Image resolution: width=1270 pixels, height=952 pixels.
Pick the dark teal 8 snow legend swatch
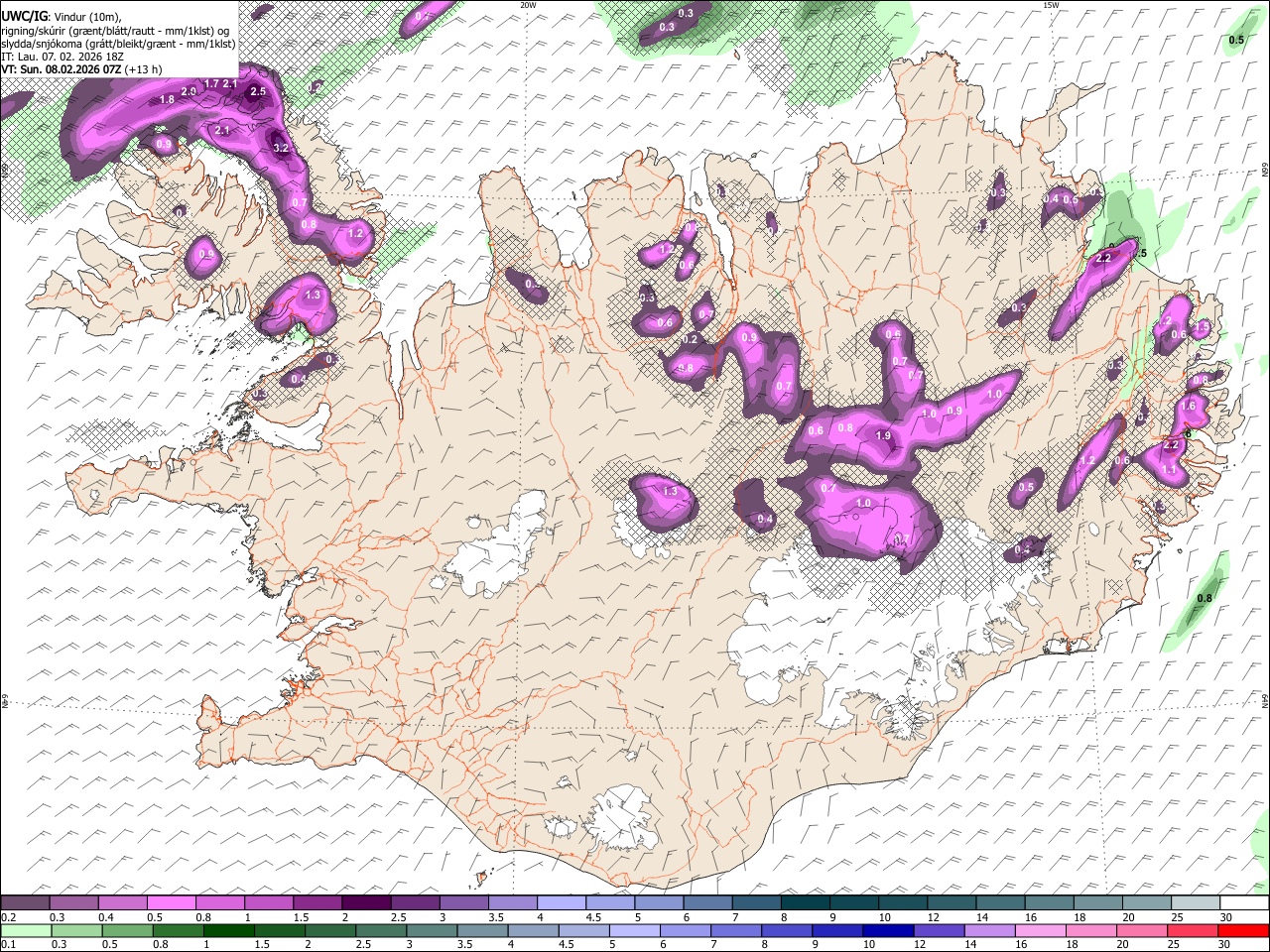point(805,902)
